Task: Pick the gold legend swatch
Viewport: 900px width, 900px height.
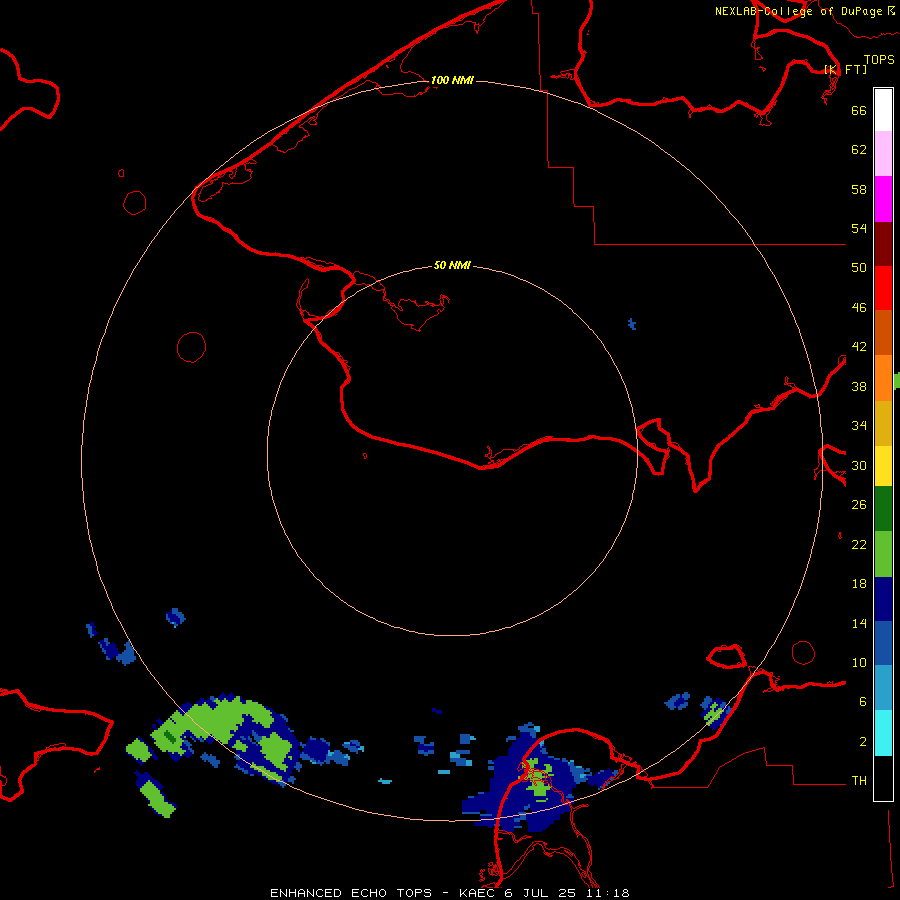Action: 883,423
